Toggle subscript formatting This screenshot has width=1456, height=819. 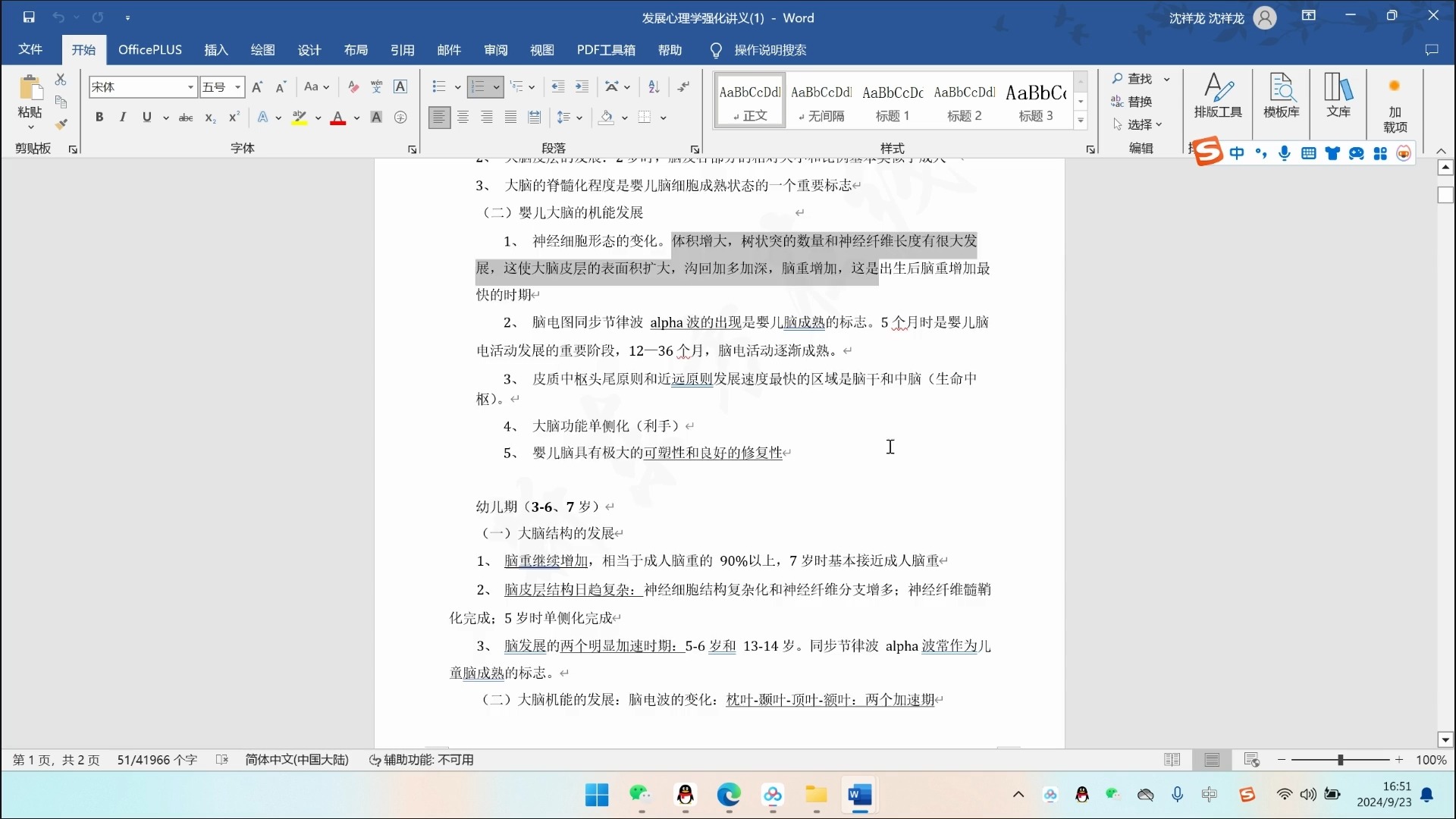pos(210,117)
